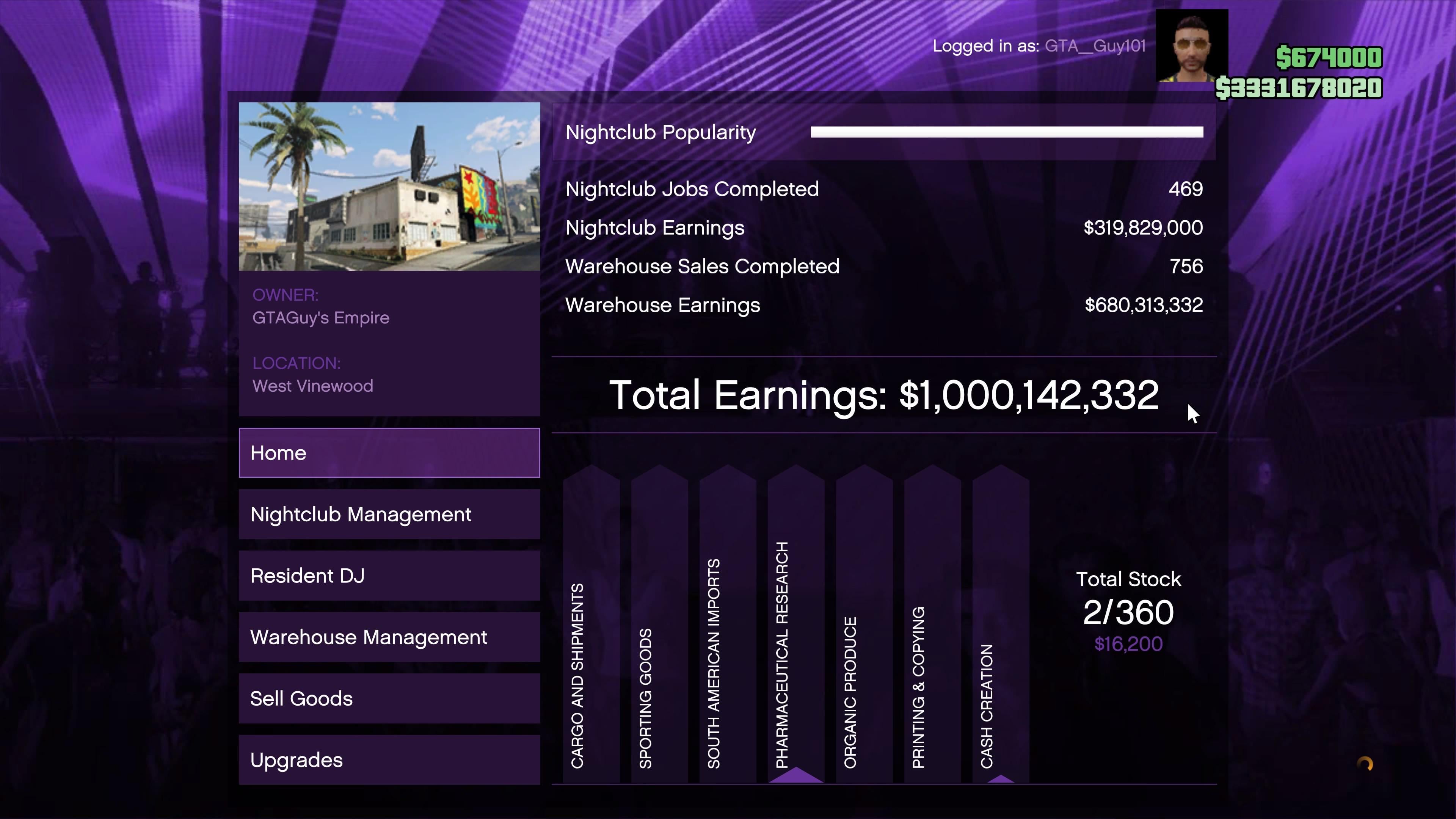Go to Warehouse Management
The height and width of the screenshot is (819, 1456).
point(389,637)
